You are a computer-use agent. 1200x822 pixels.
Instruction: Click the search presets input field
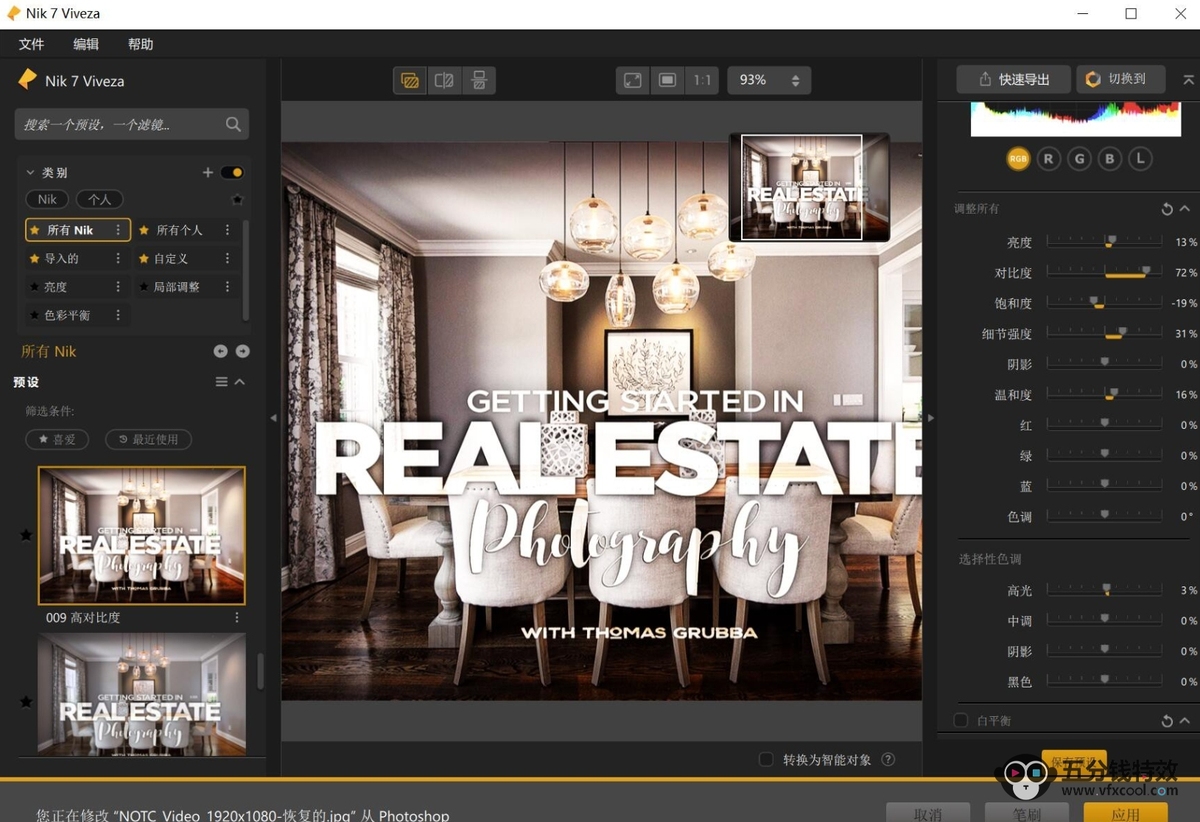tap(132, 124)
